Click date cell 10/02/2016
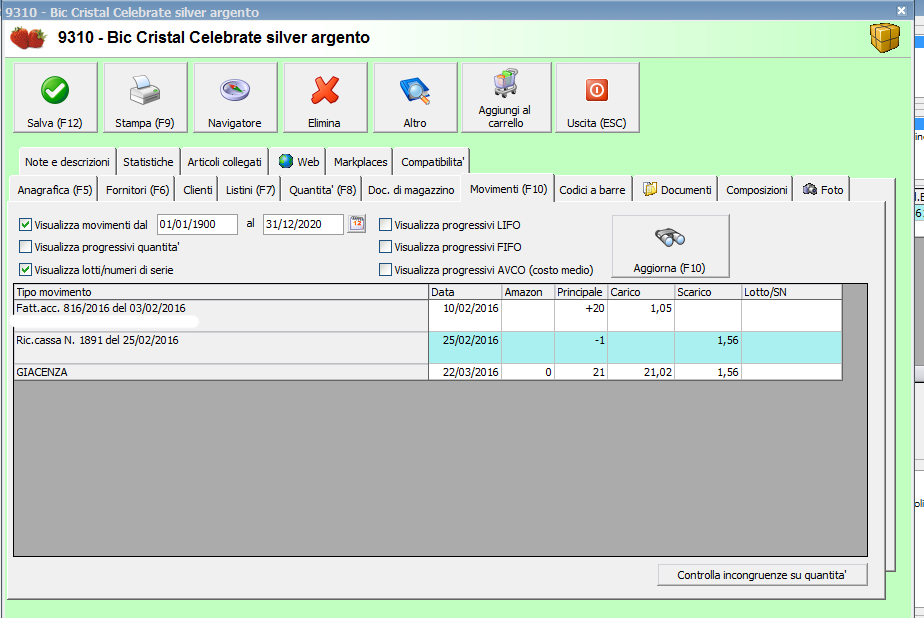 465,316
